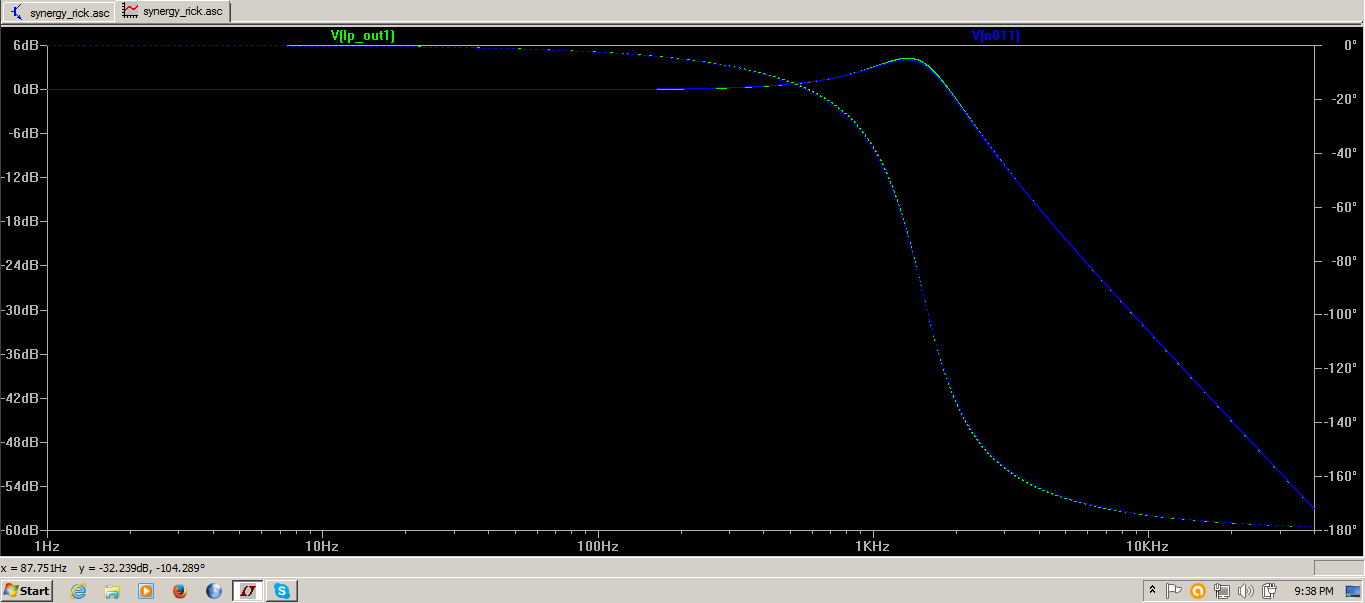Image resolution: width=1365 pixels, height=603 pixels.
Task: Click the 6dB left axis label
Action: tap(26, 45)
